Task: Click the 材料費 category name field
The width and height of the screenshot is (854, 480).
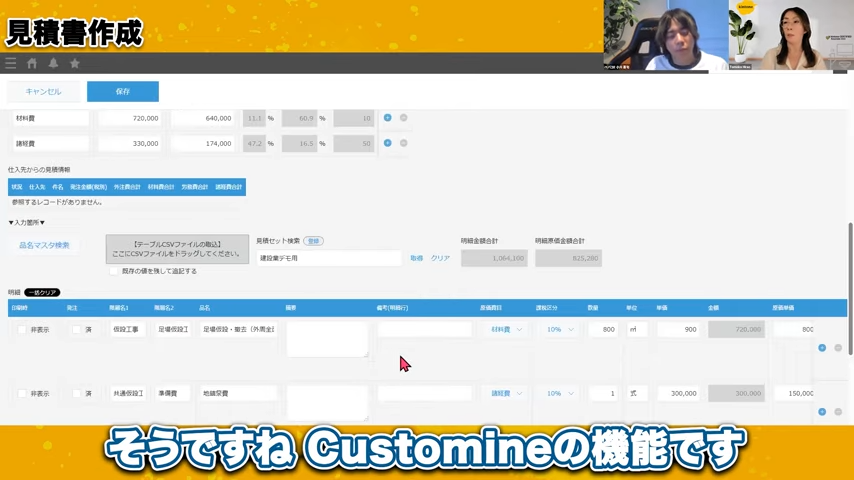Action: (x=50, y=118)
